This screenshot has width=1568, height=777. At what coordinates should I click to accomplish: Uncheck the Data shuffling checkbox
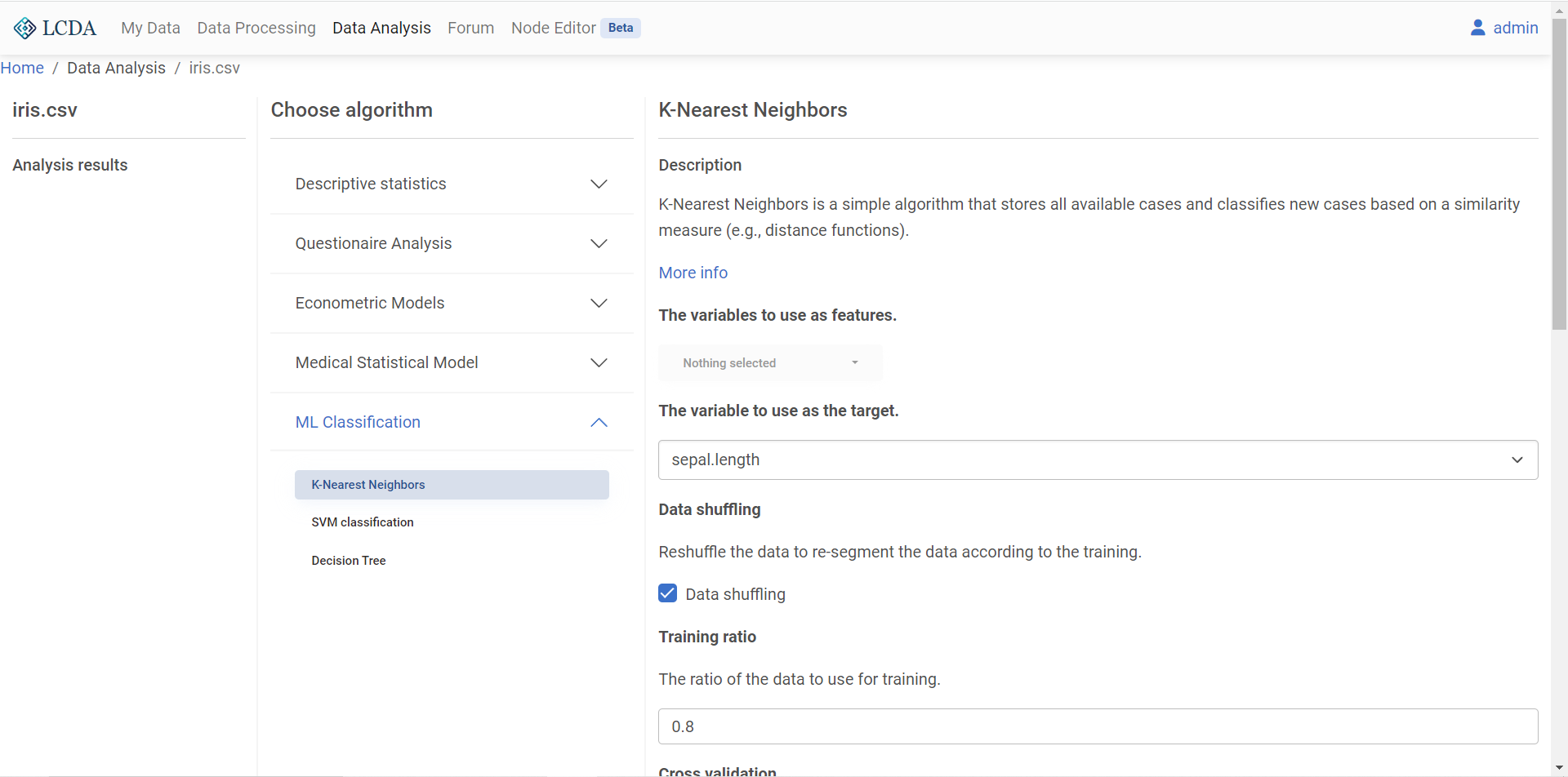667,593
